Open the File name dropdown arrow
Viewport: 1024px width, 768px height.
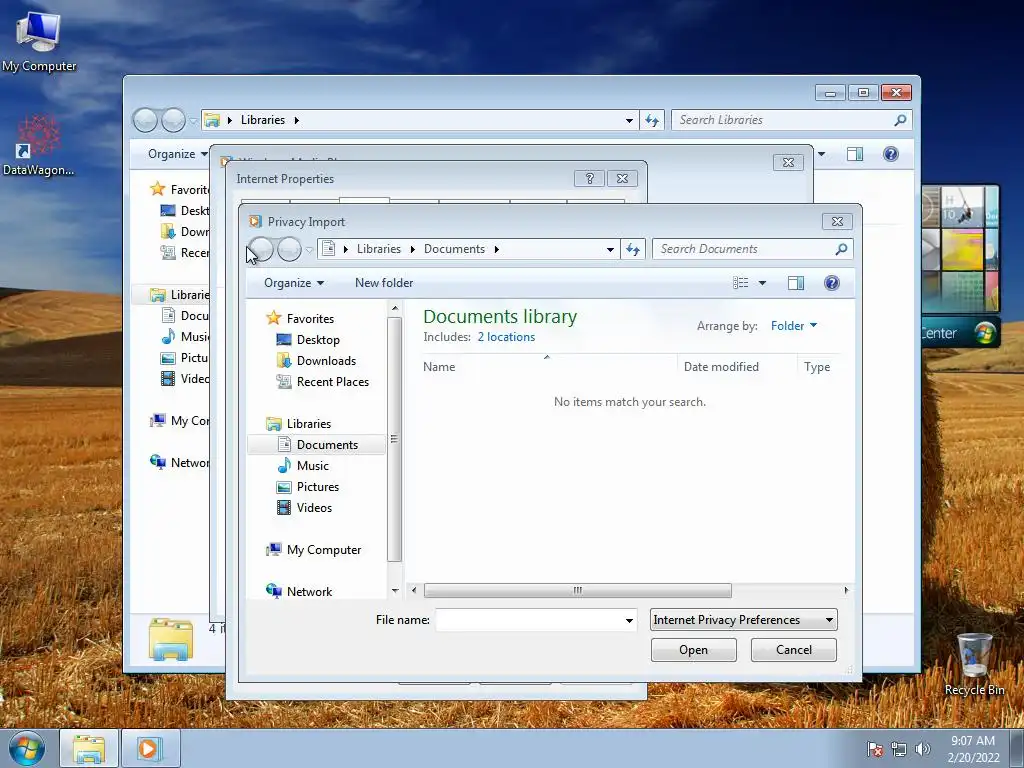click(x=629, y=620)
